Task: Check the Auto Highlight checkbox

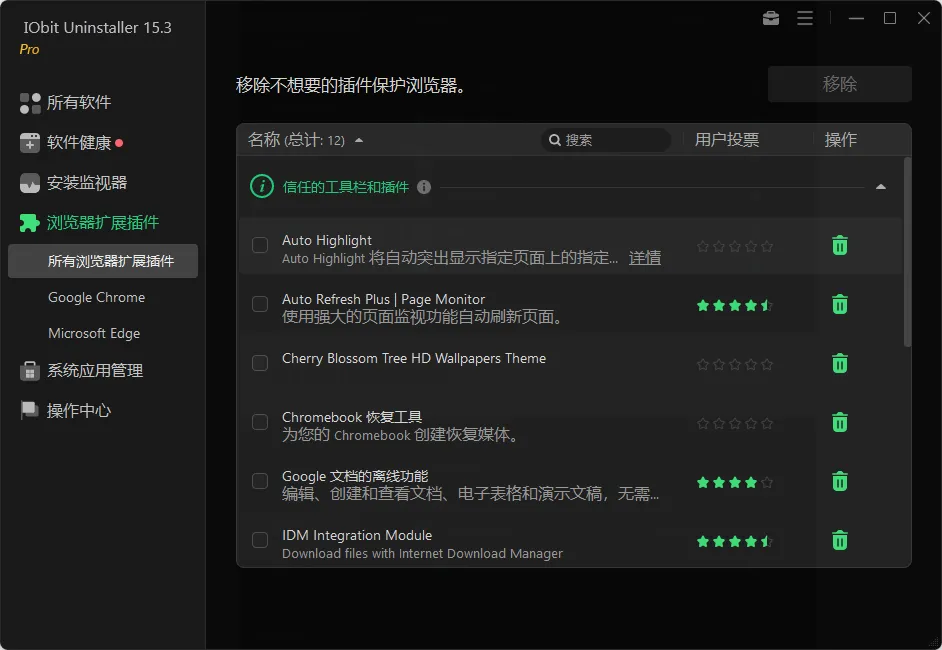Action: click(260, 245)
